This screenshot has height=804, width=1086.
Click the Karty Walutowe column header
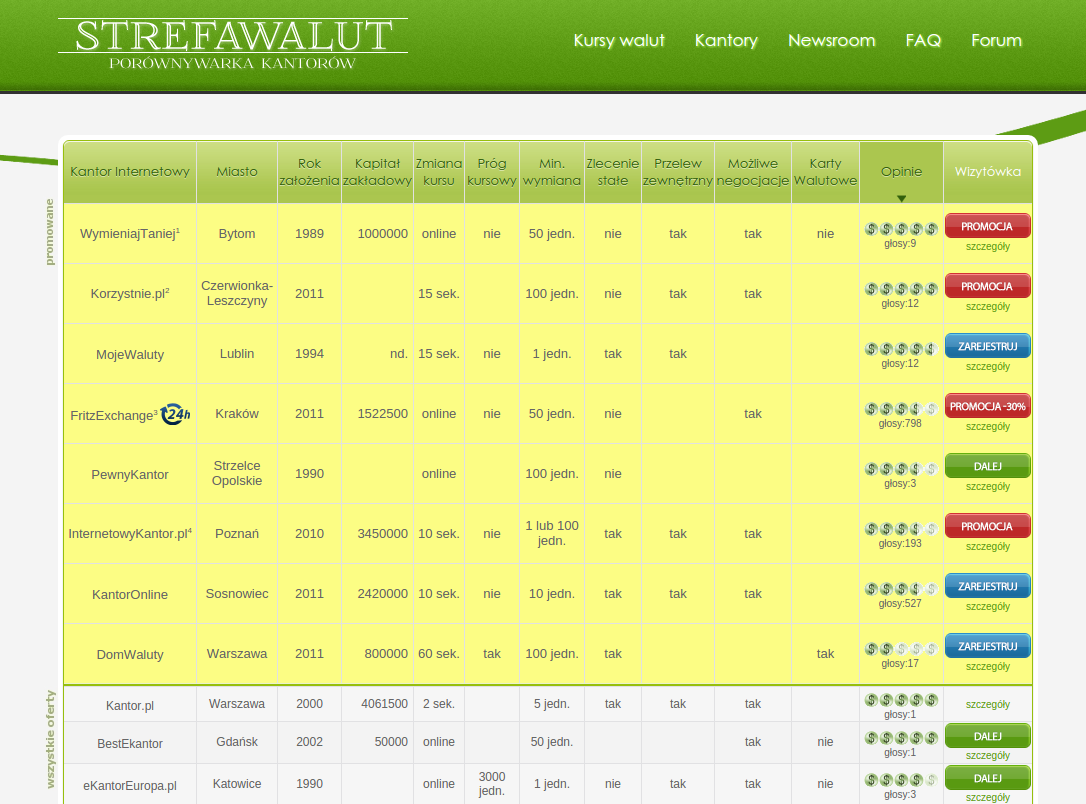pyautogui.click(x=826, y=172)
